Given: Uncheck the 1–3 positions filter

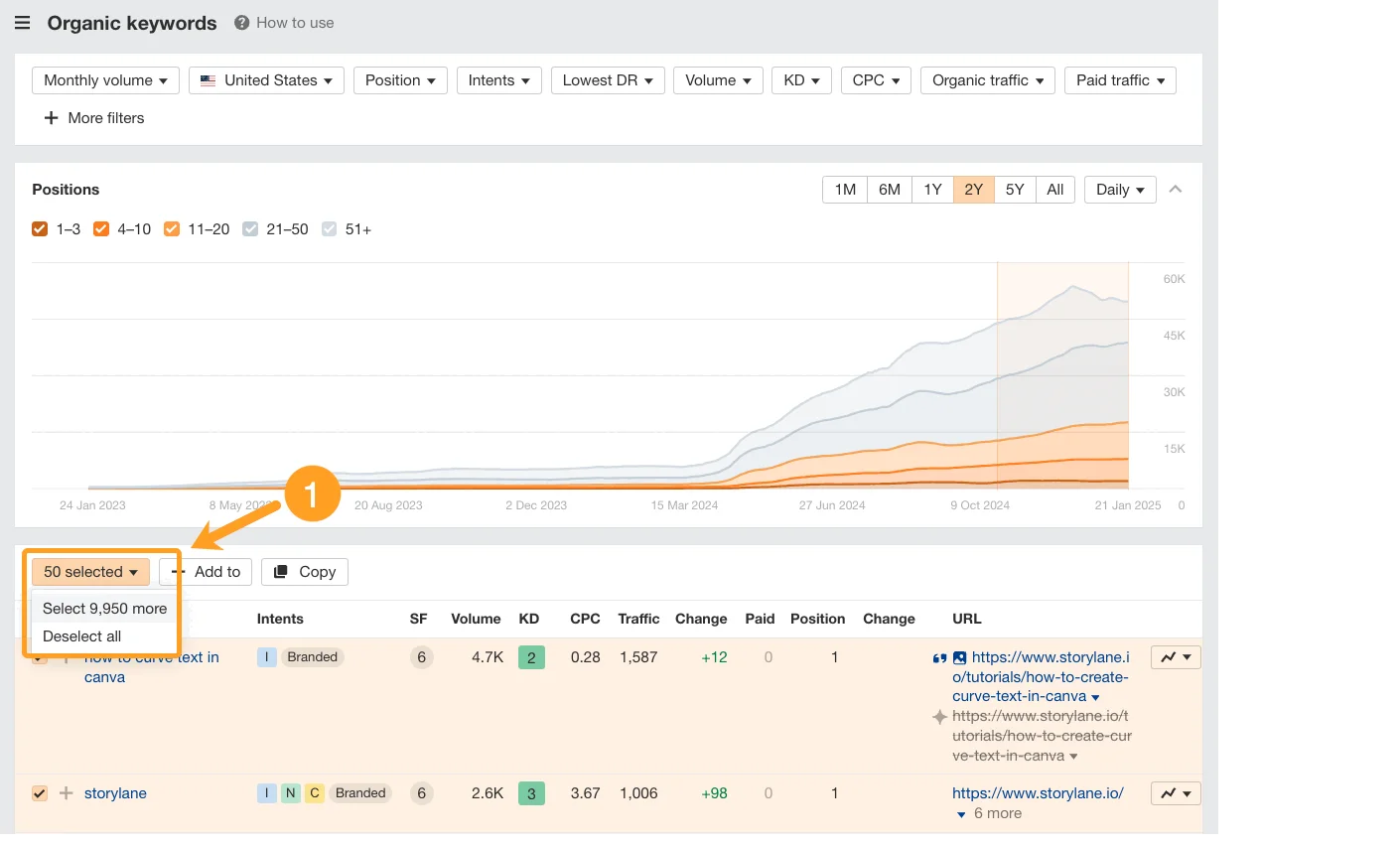Looking at the screenshot, I should click(x=40, y=228).
